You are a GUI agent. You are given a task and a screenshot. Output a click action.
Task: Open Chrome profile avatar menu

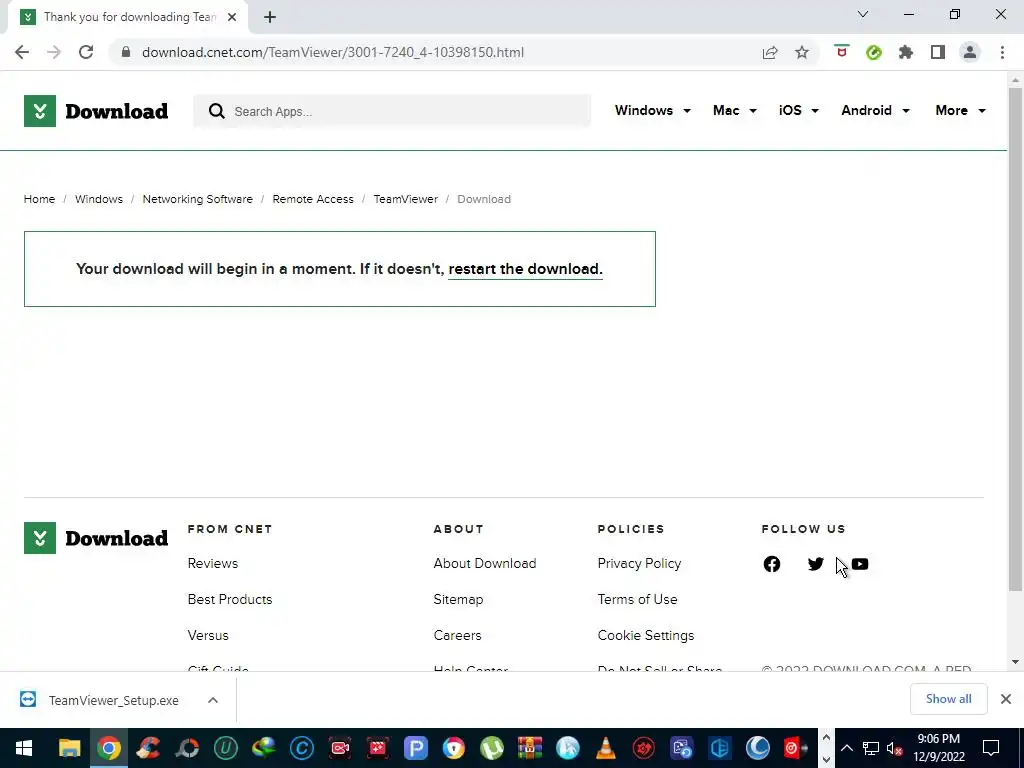click(x=970, y=52)
